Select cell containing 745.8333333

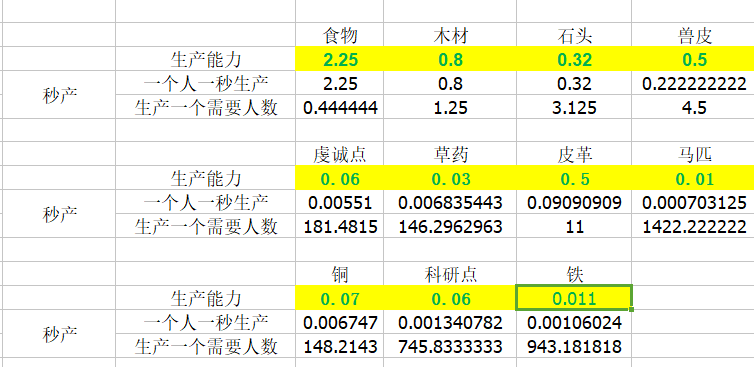[450, 346]
